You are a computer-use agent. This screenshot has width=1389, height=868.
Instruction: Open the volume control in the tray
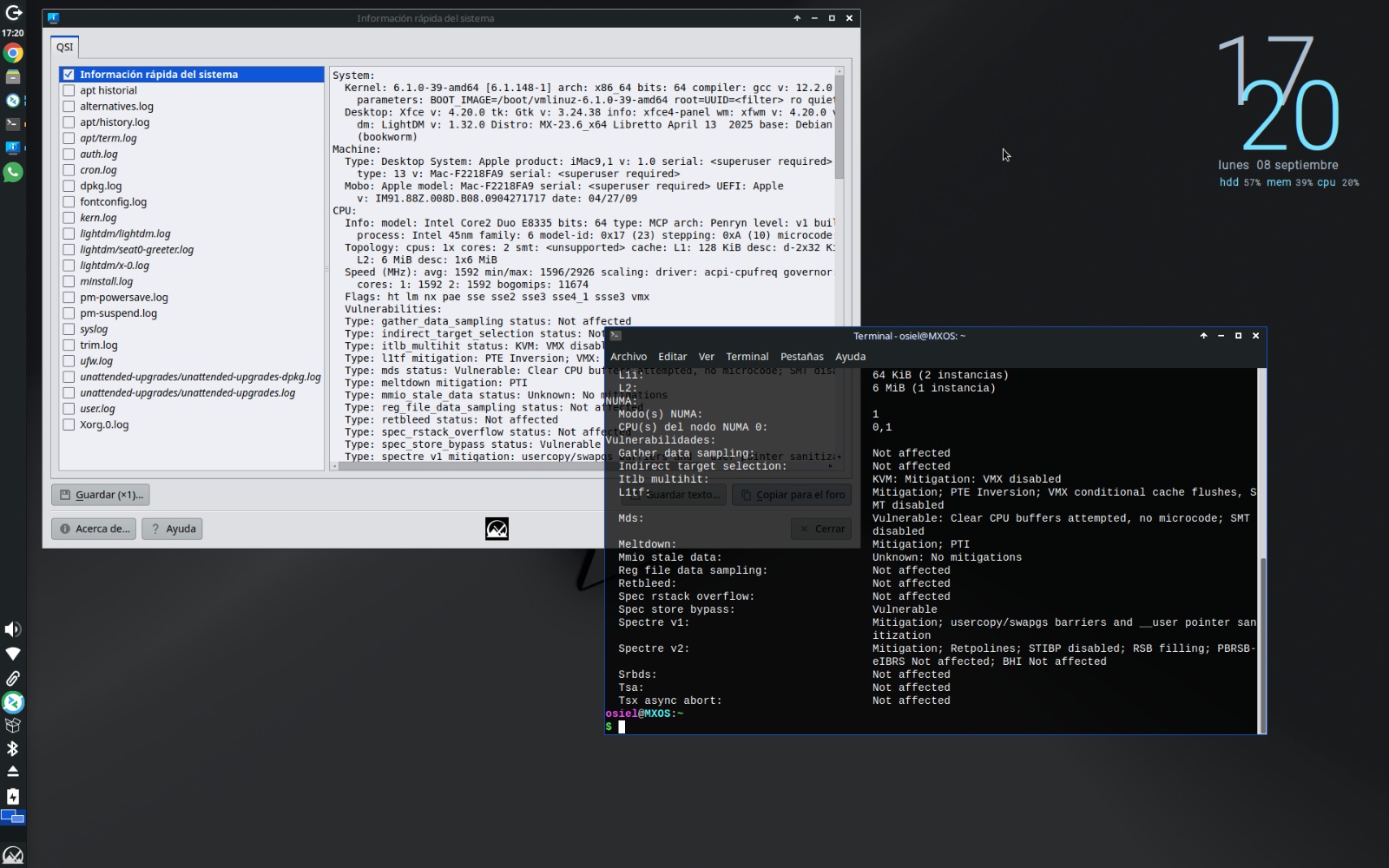(x=13, y=629)
